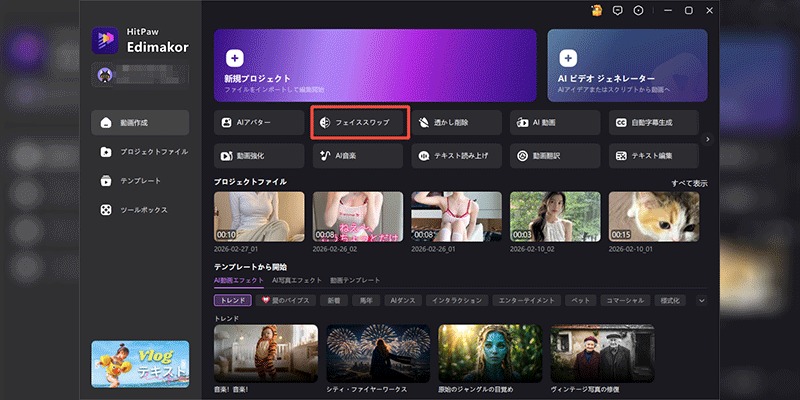Open the 原始のジャングルの目覚め template
This screenshot has height=400, width=800.
490,353
